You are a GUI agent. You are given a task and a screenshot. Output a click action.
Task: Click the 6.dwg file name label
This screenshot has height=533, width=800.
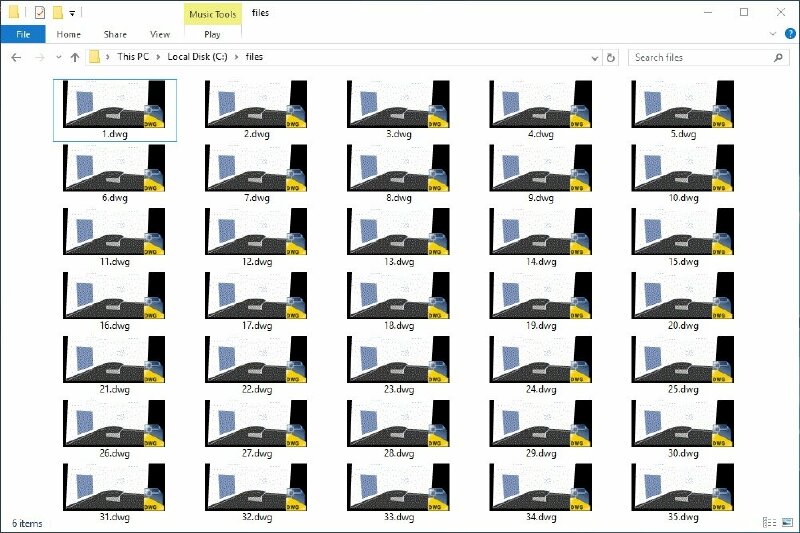[114, 198]
